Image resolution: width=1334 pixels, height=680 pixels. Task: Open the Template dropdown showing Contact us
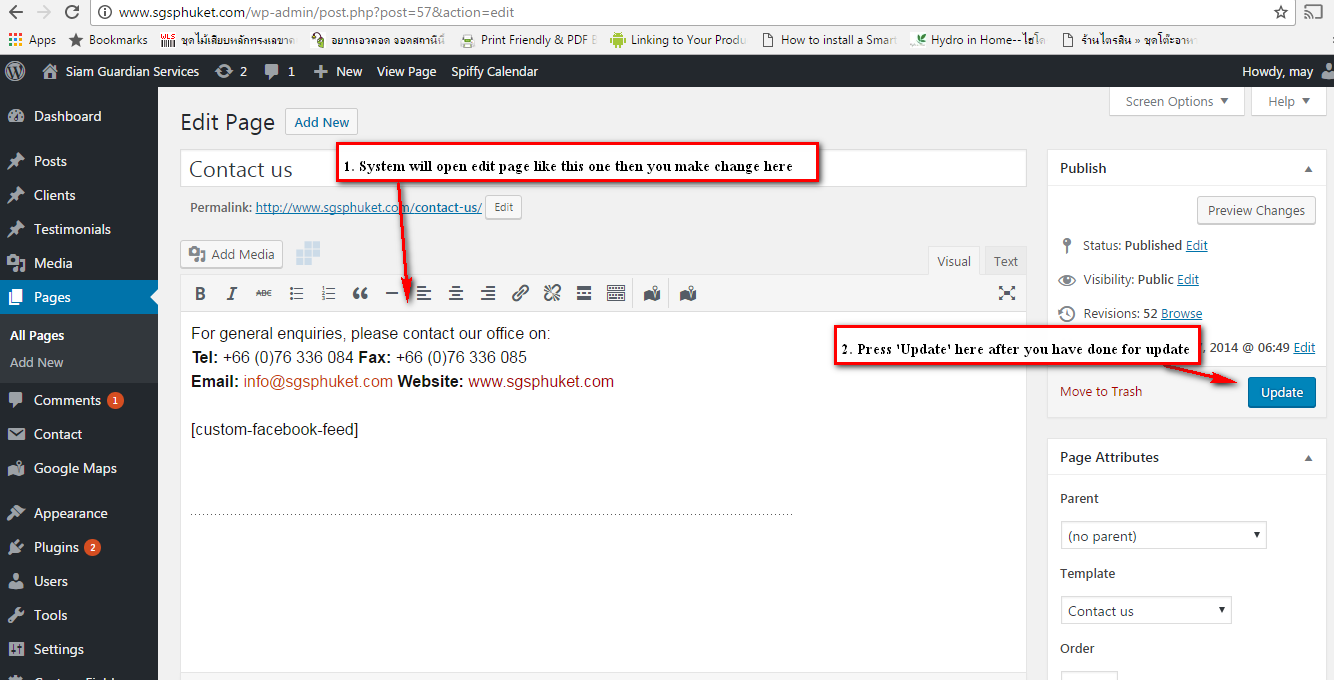pyautogui.click(x=1145, y=611)
